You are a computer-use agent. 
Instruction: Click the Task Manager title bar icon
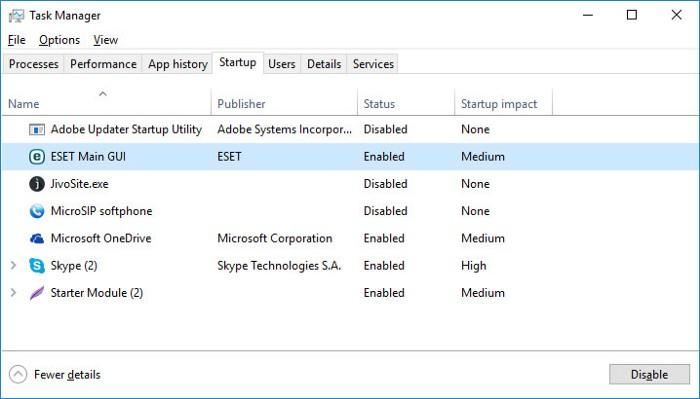tap(16, 16)
